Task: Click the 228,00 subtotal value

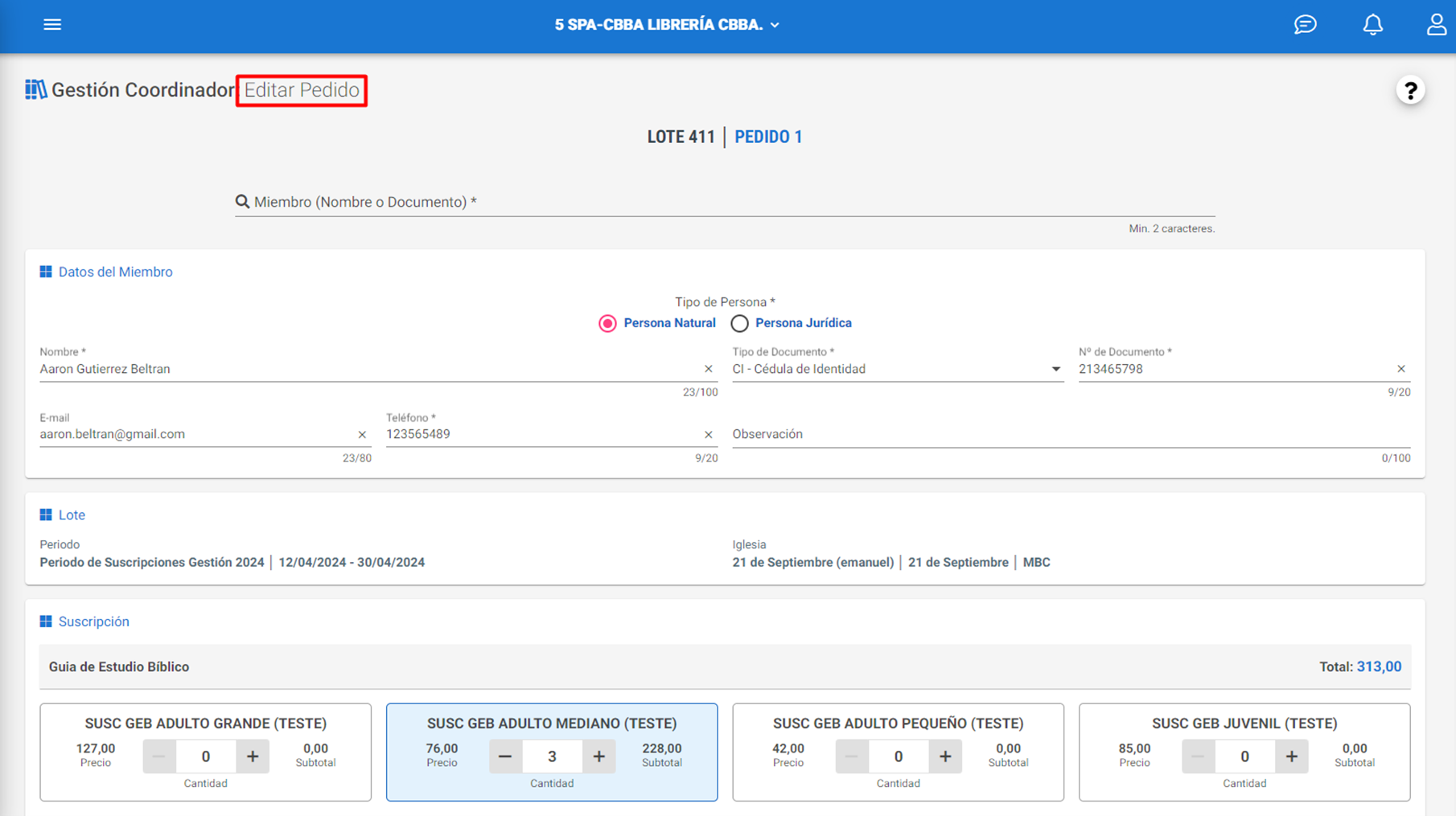Action: (662, 748)
